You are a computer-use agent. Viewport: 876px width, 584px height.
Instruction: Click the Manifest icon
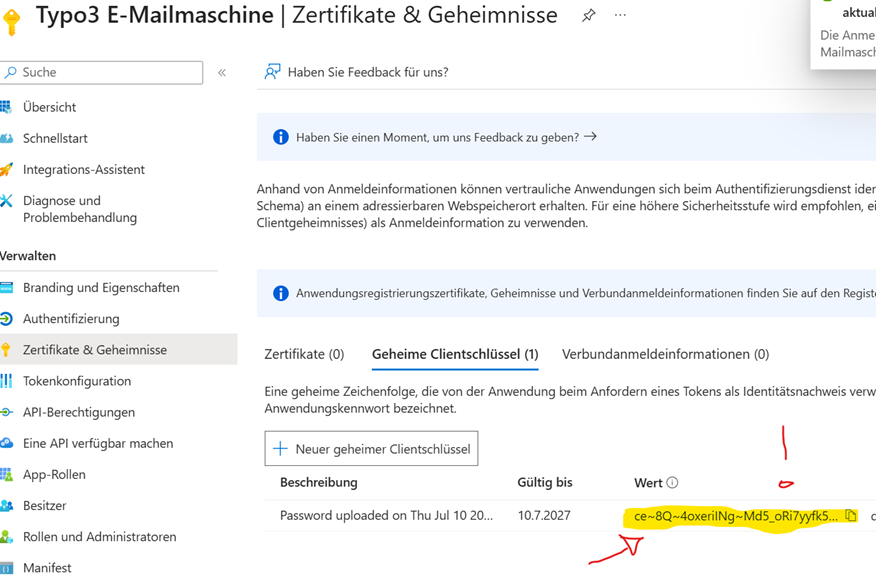coord(6,568)
